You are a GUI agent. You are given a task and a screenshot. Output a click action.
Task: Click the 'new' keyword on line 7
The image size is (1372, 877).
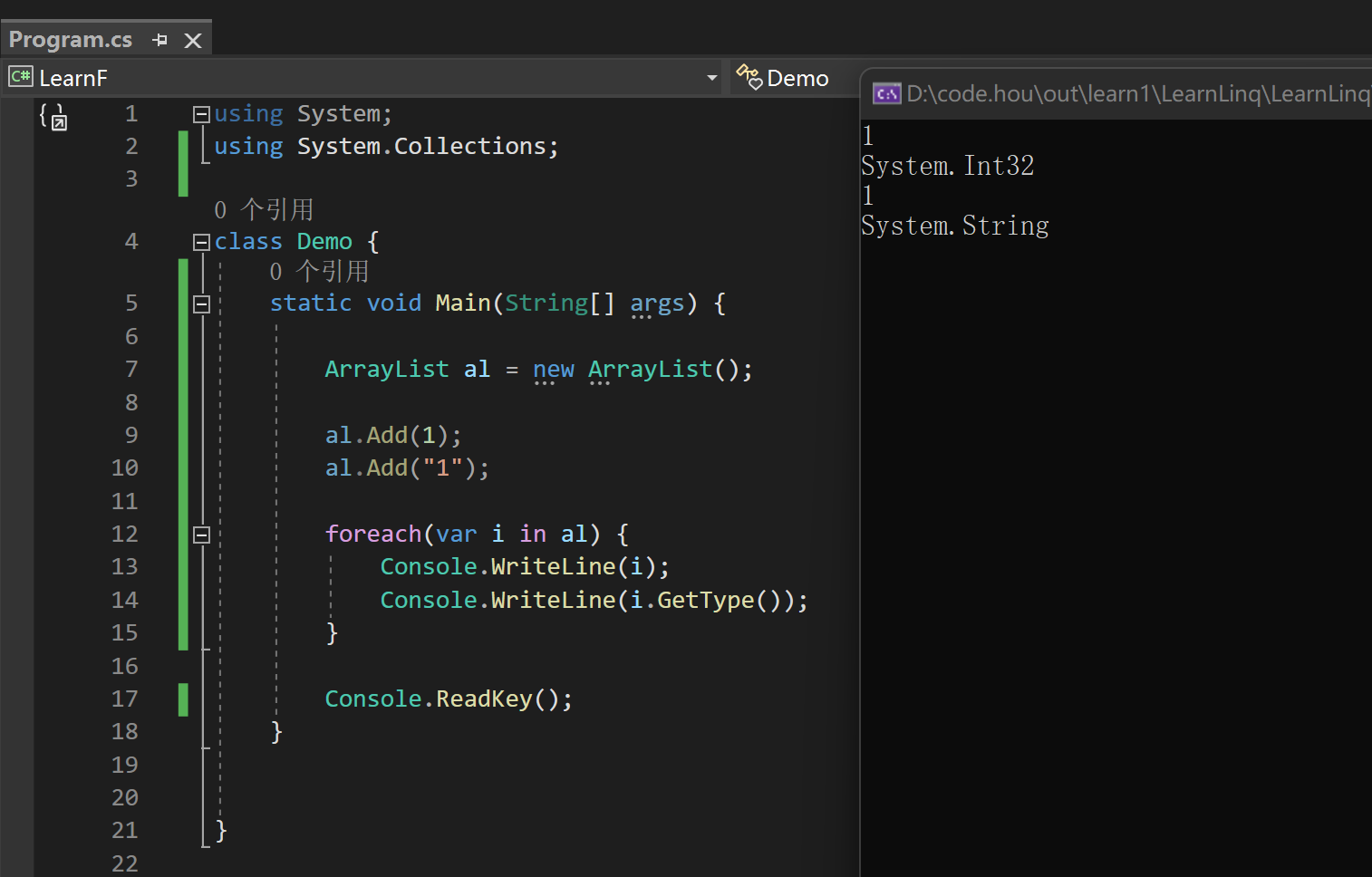(x=554, y=370)
